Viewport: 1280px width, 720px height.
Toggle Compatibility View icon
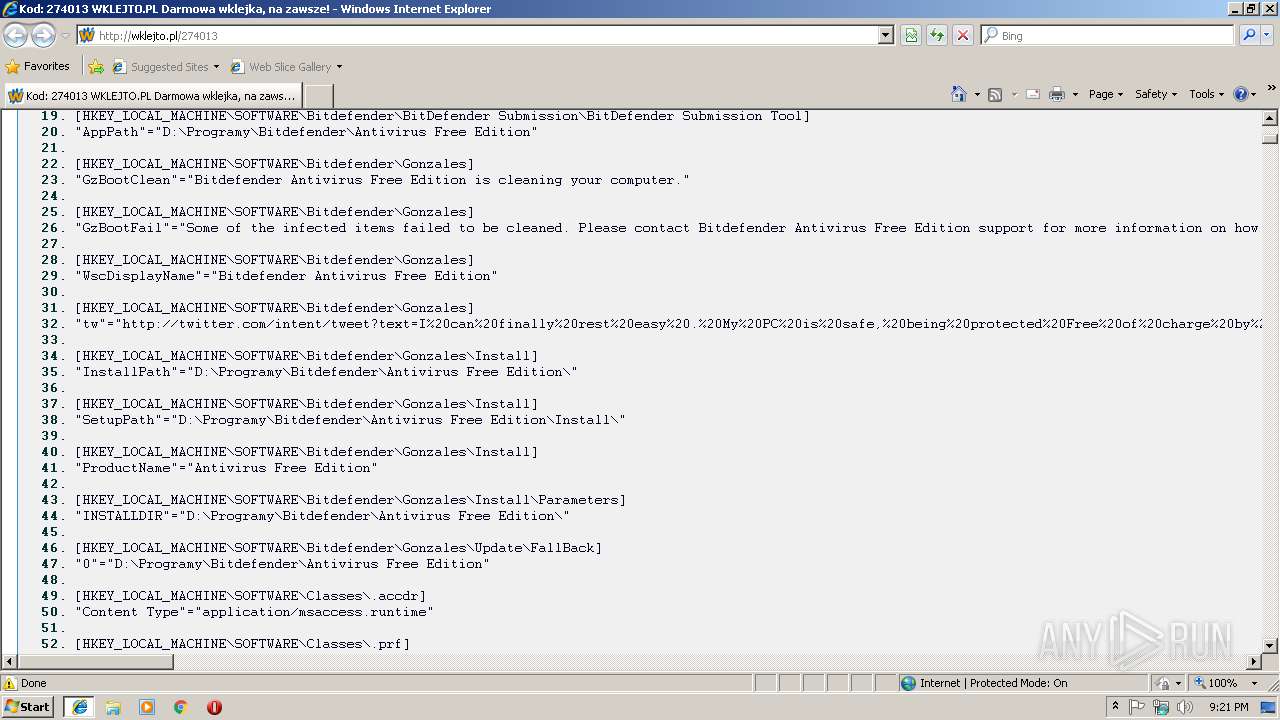[x=911, y=35]
